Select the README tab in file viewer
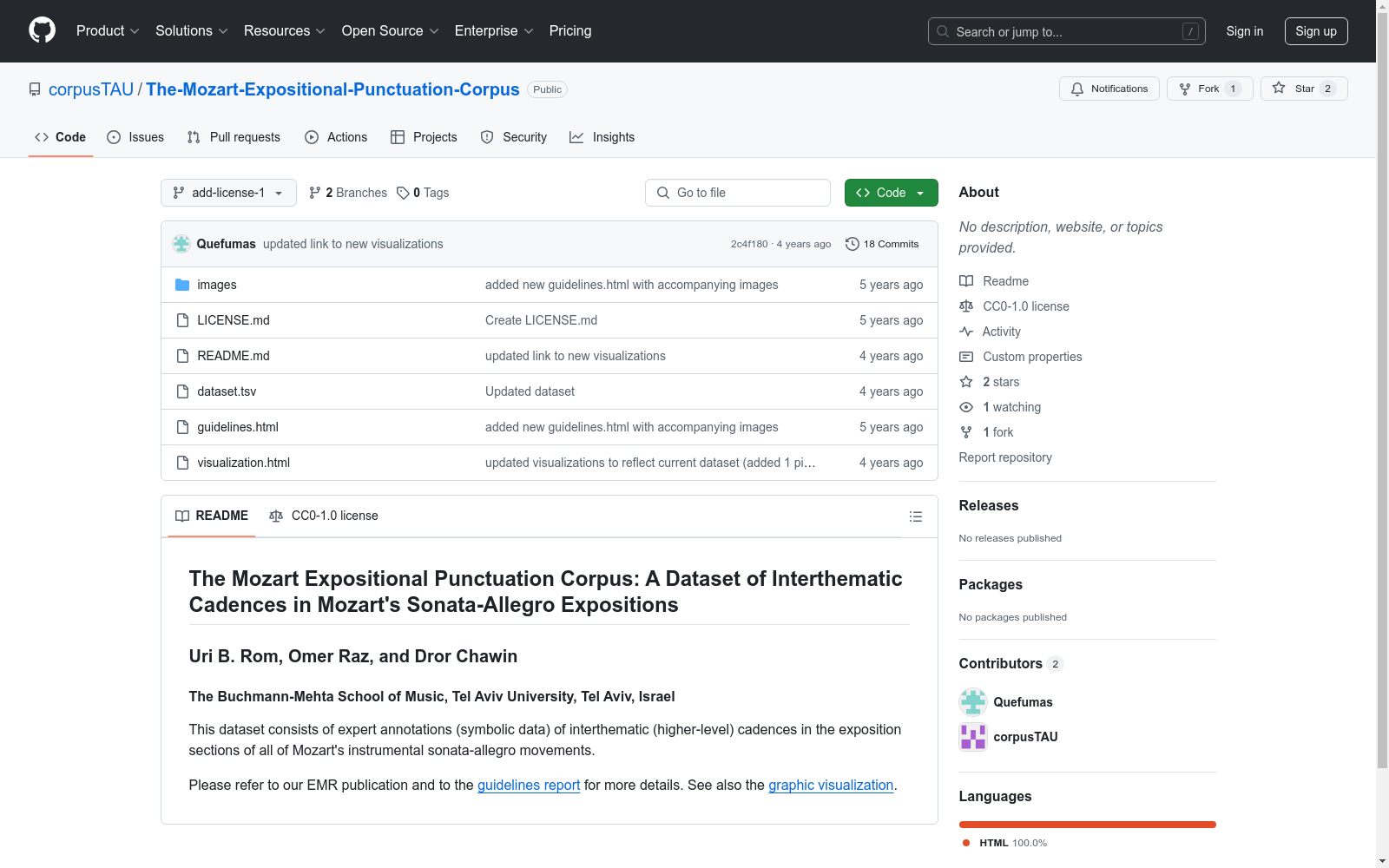 212,516
